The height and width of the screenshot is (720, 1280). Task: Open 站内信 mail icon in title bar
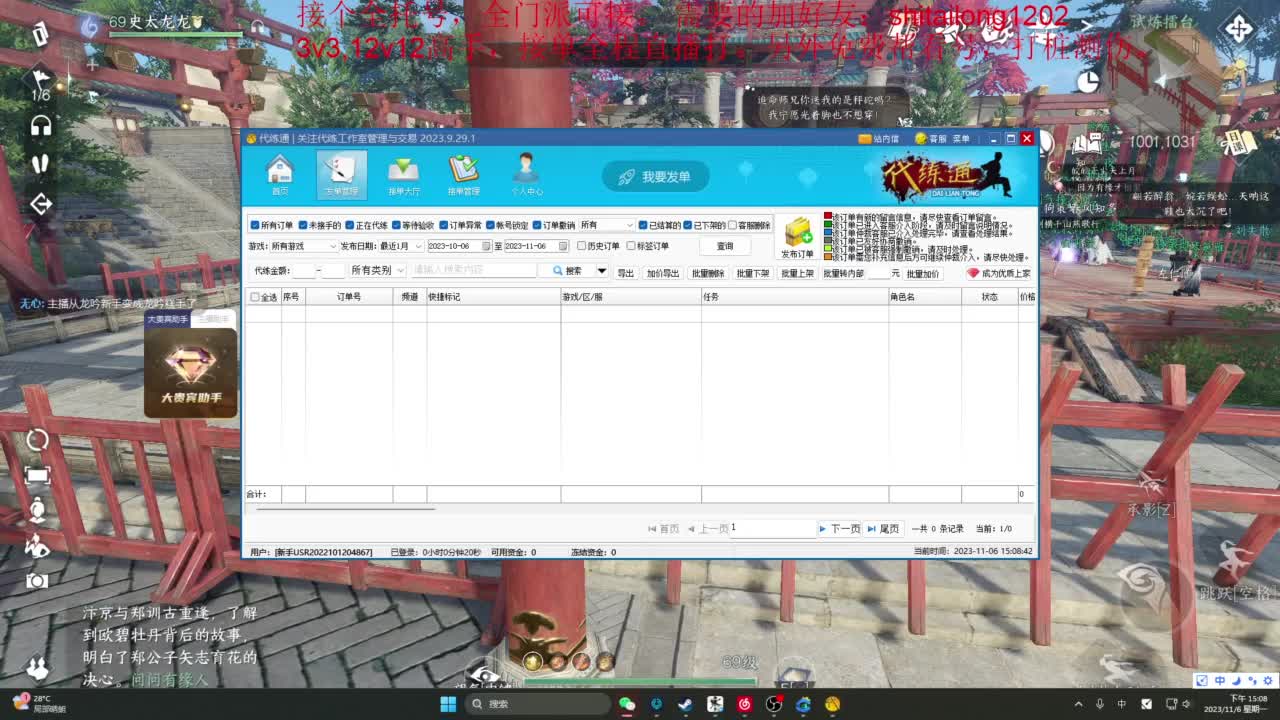click(879, 139)
